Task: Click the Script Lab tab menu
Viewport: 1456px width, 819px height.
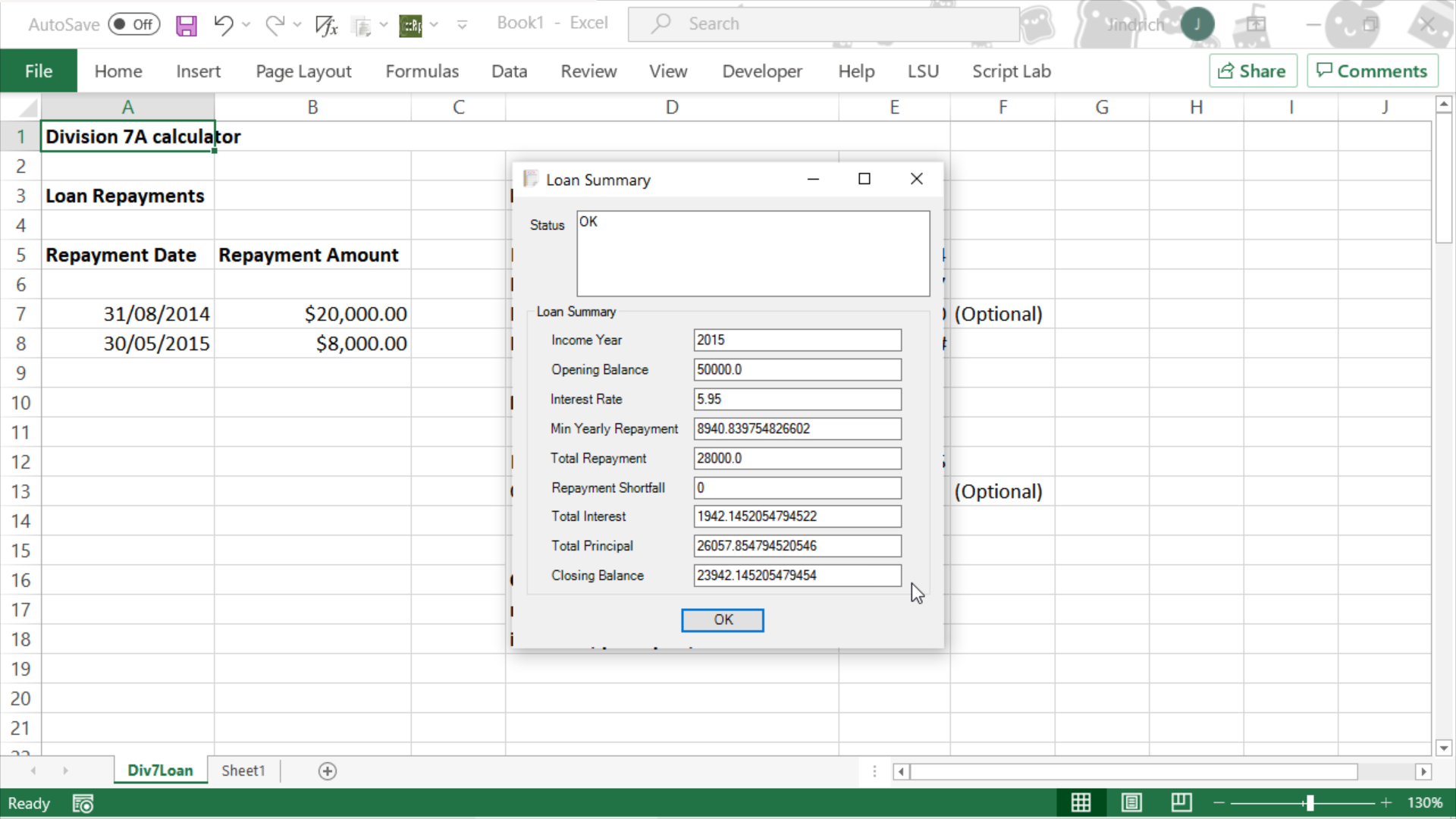Action: [x=1011, y=71]
